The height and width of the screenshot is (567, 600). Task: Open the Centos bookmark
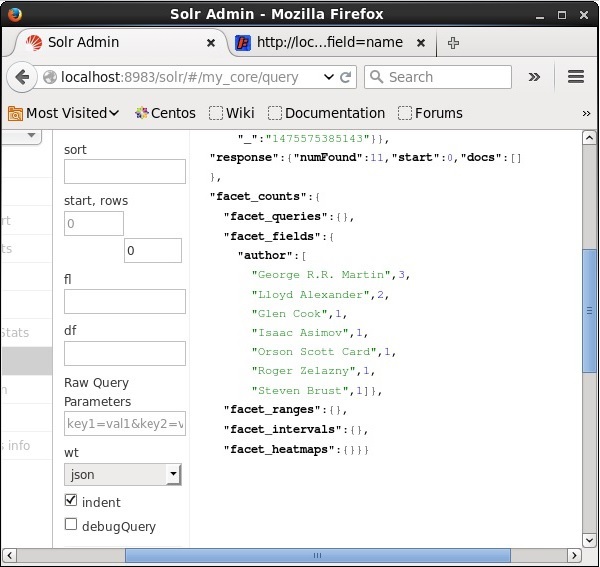164,113
